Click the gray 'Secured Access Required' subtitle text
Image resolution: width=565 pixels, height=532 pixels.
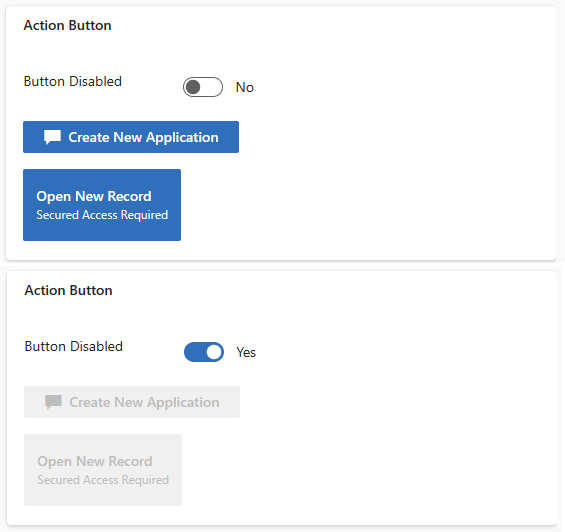click(103, 480)
